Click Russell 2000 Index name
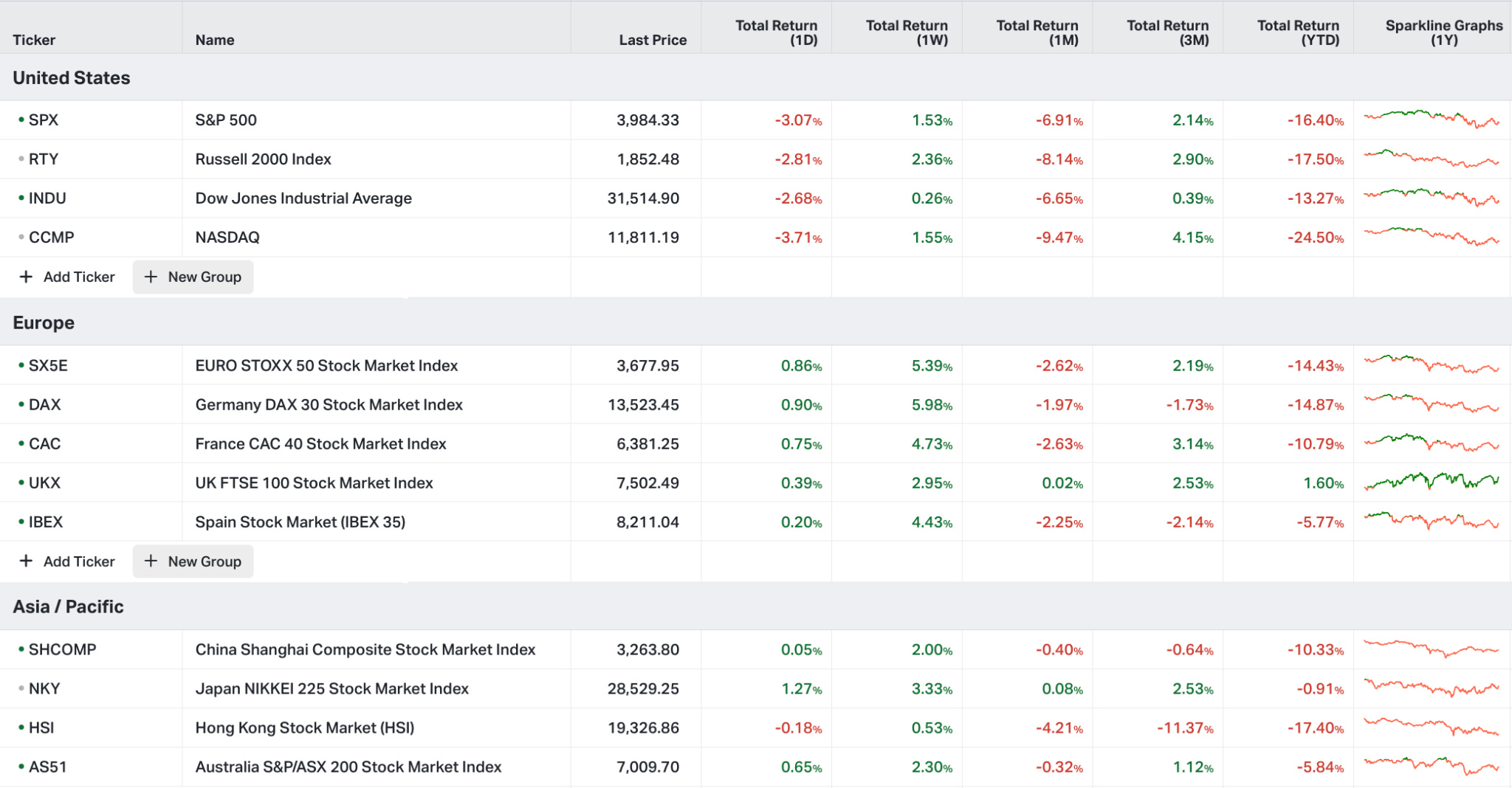This screenshot has height=788, width=1512. [263, 159]
